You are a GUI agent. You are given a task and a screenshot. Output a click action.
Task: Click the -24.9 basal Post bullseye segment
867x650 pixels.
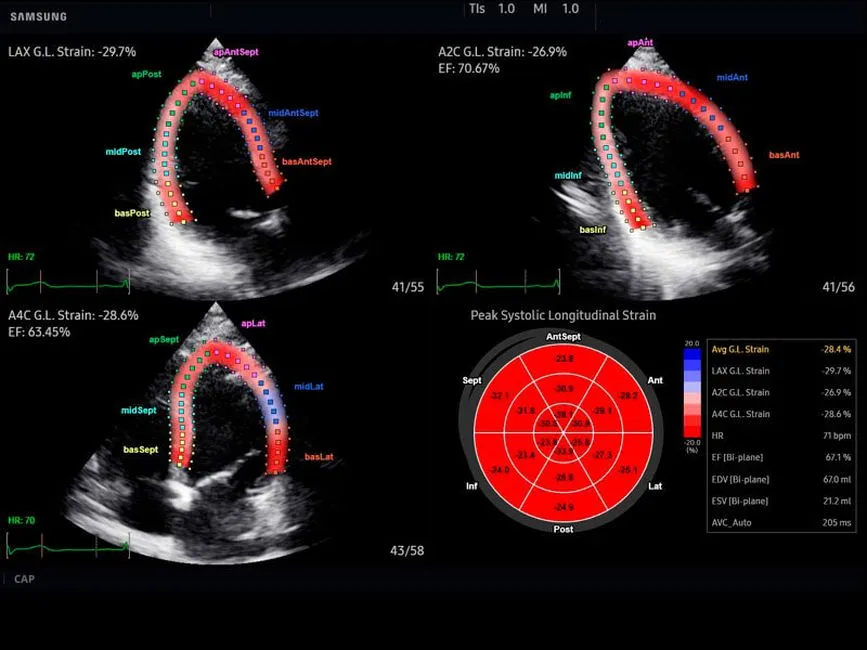[x=565, y=508]
